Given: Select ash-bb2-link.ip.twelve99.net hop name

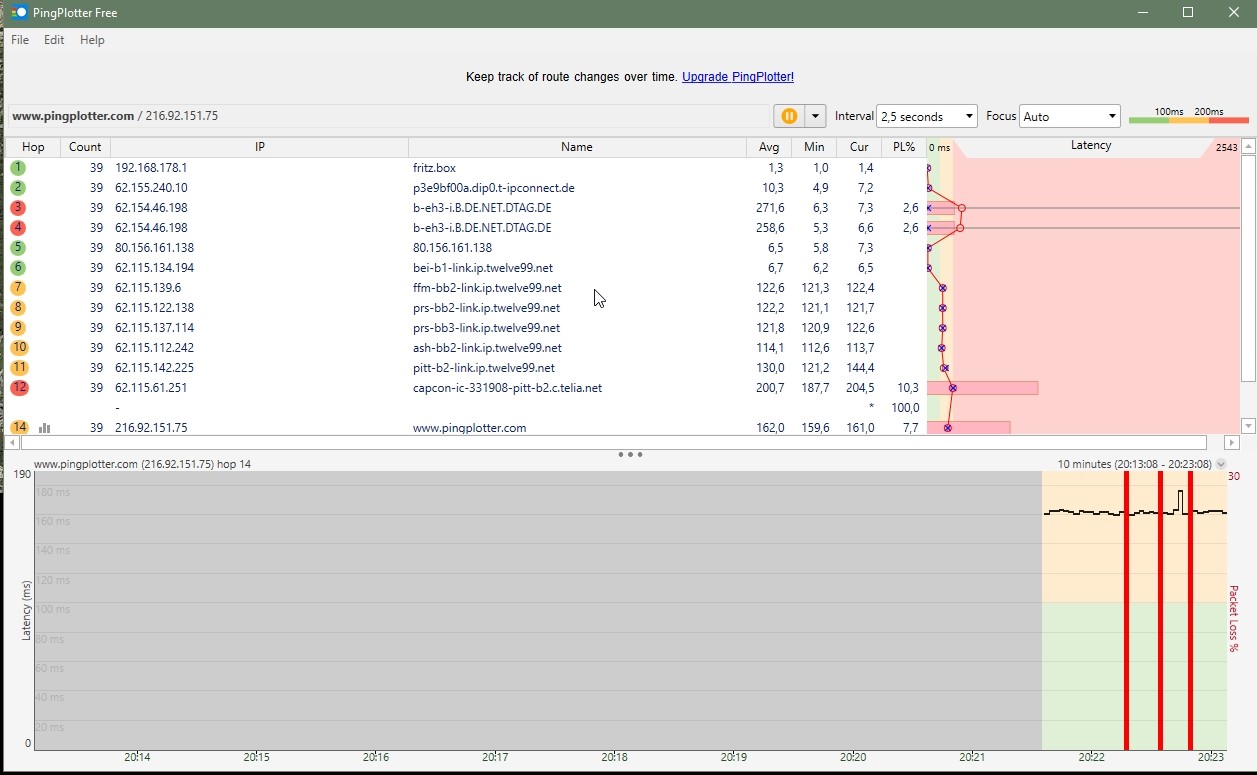Looking at the screenshot, I should pos(487,348).
